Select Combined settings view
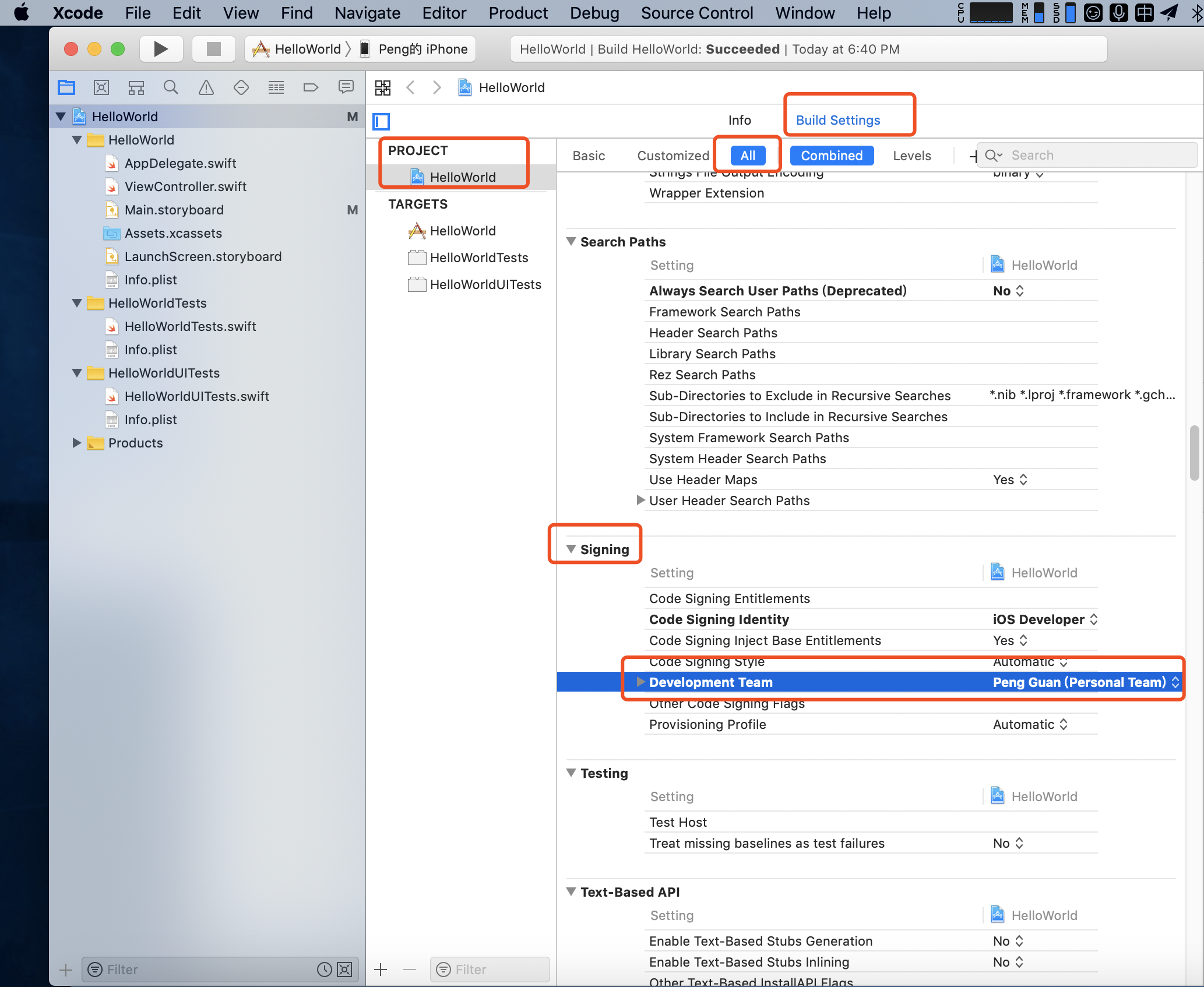This screenshot has height=987, width=1204. [832, 156]
